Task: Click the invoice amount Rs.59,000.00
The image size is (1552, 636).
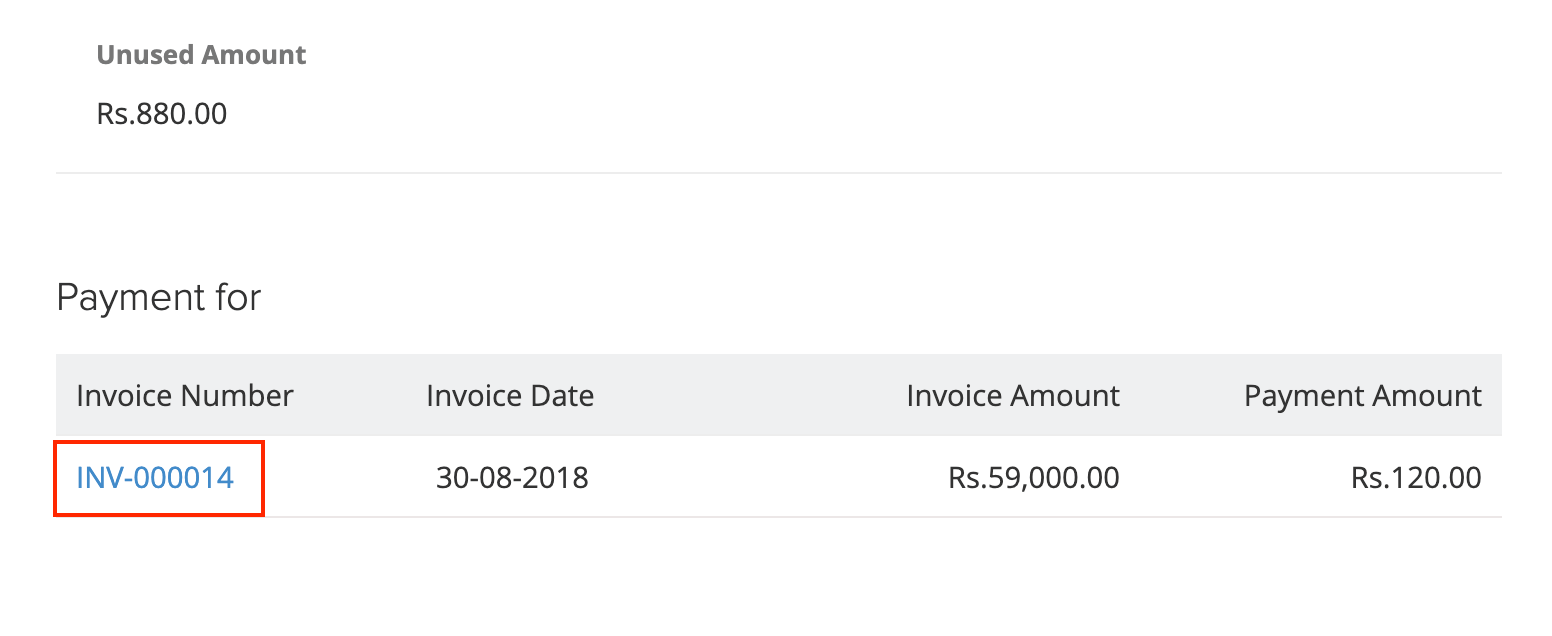Action: (x=1035, y=478)
